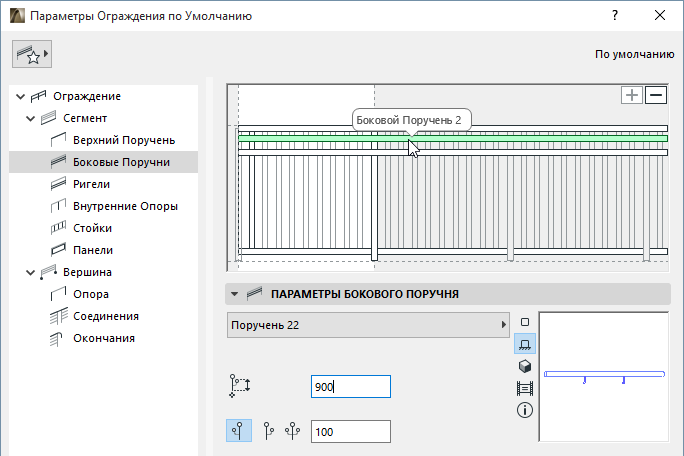This screenshot has height=456, width=684.
Task: Switch to film strip preview icon
Action: pos(525,388)
